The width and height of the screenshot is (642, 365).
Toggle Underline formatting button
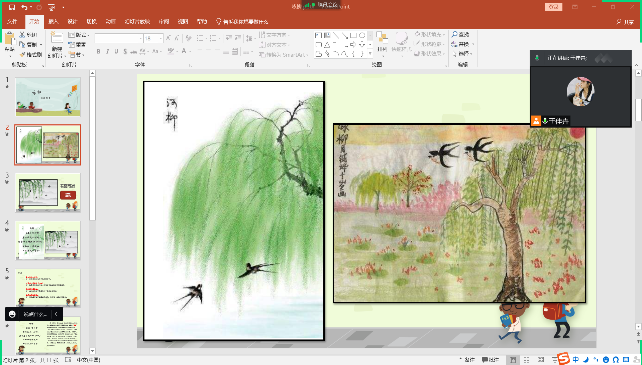[116, 52]
